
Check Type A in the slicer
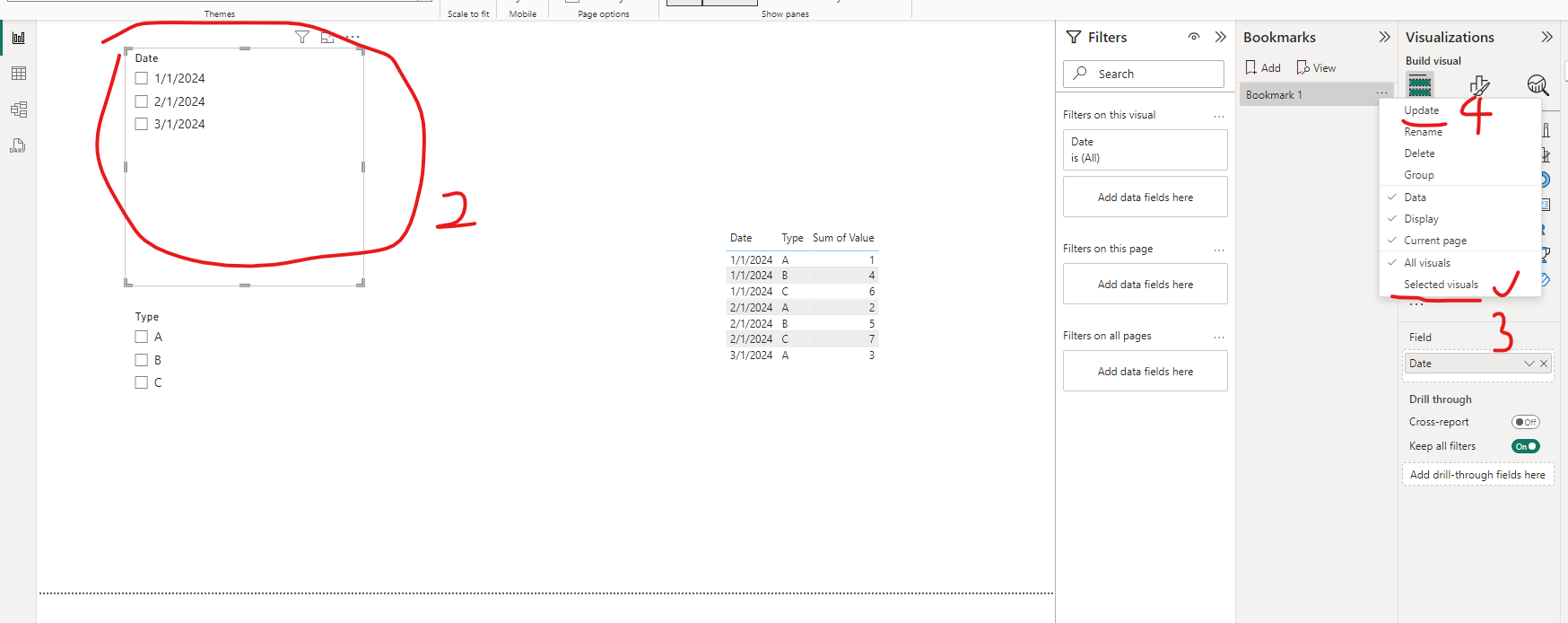(141, 337)
